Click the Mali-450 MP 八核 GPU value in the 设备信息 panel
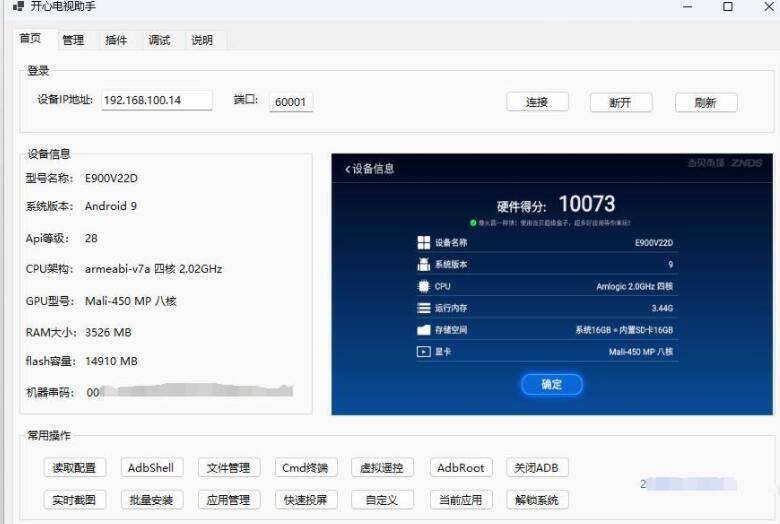 [131, 301]
